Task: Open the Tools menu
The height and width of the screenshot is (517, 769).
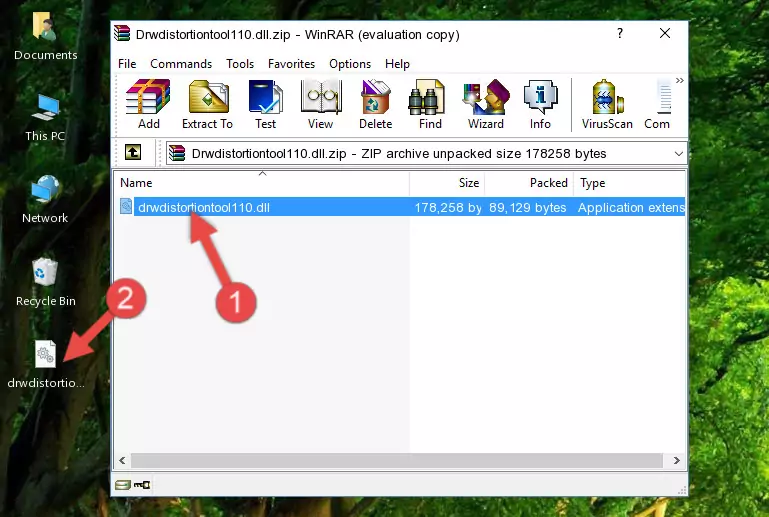Action: pos(240,64)
